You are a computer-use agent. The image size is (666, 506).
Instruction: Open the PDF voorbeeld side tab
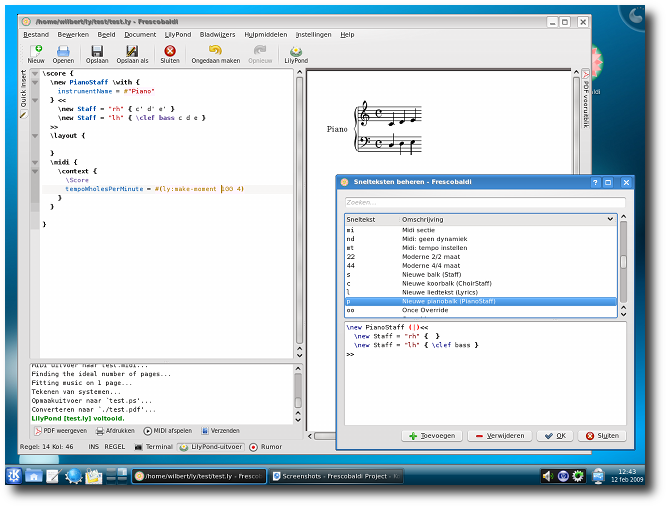[586, 99]
